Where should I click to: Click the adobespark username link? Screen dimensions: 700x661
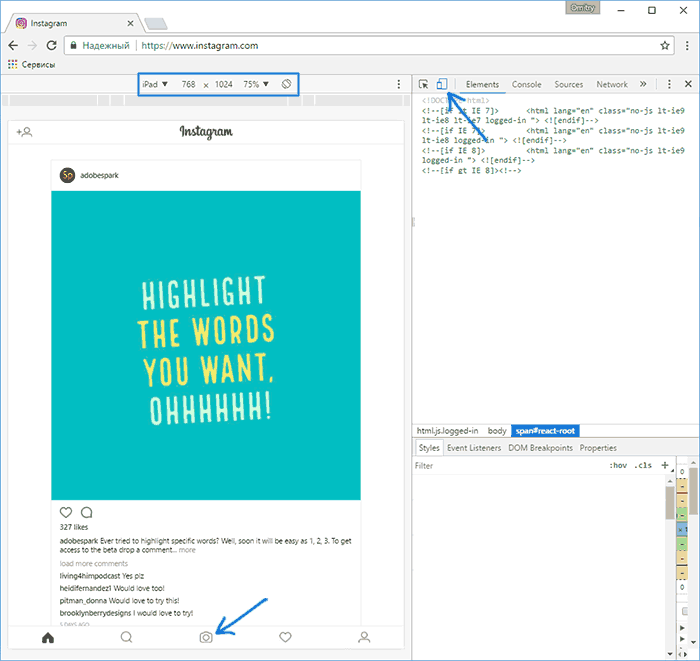click(x=100, y=174)
